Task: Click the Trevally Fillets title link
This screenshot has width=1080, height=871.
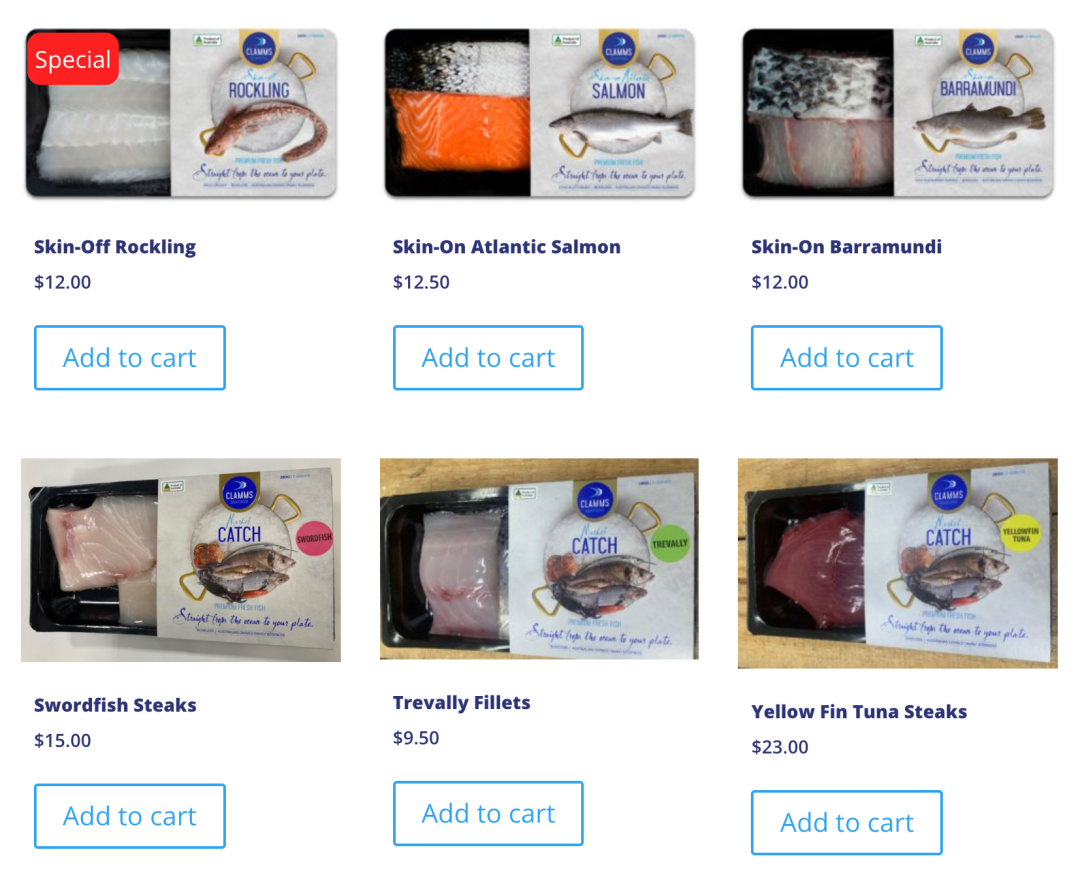Action: coord(461,702)
